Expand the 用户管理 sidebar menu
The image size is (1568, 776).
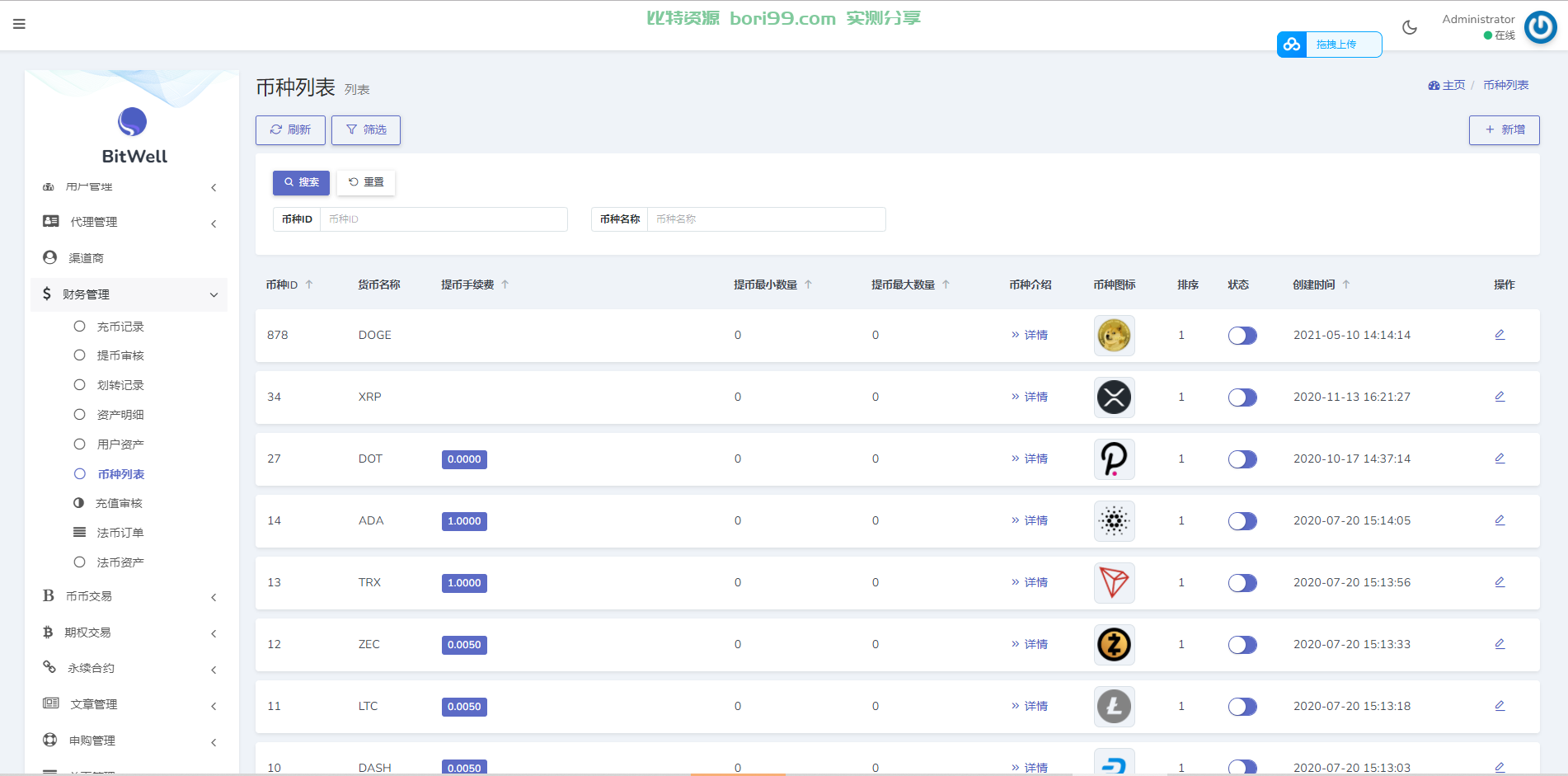point(129,187)
